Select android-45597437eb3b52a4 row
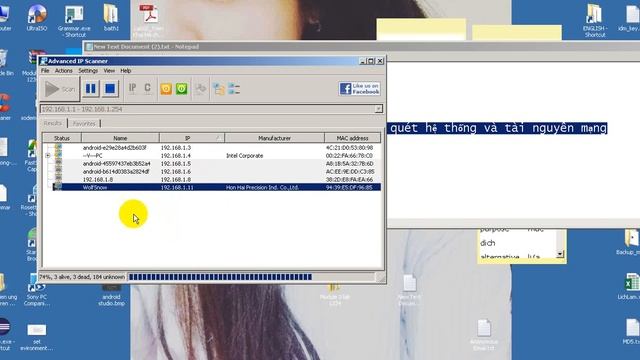This screenshot has height=360, width=640. pos(211,163)
